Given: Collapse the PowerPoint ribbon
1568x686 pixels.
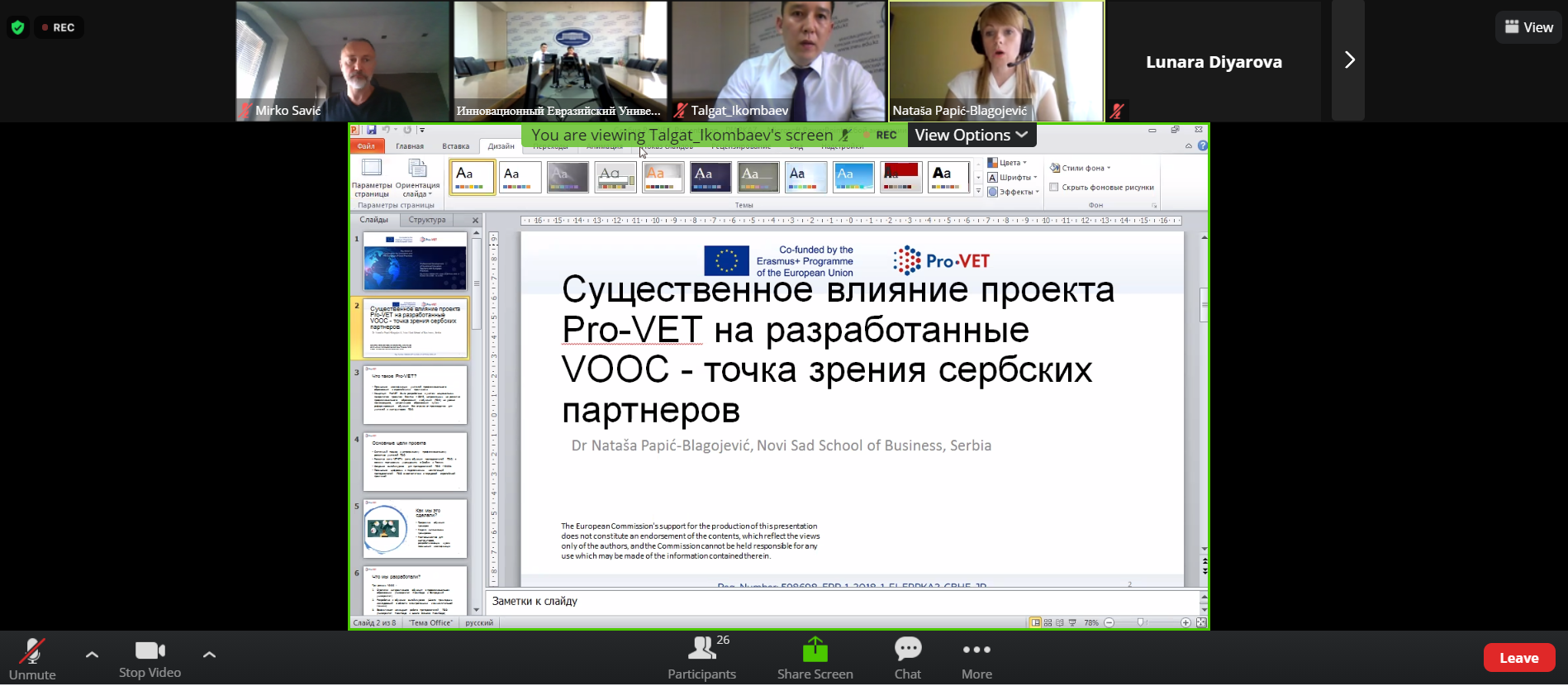Looking at the screenshot, I should pos(1189,146).
